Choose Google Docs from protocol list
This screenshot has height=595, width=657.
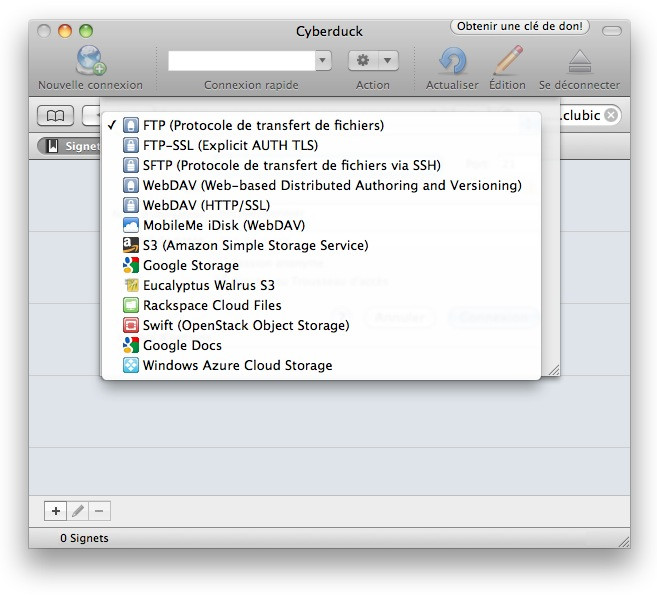click(x=182, y=345)
